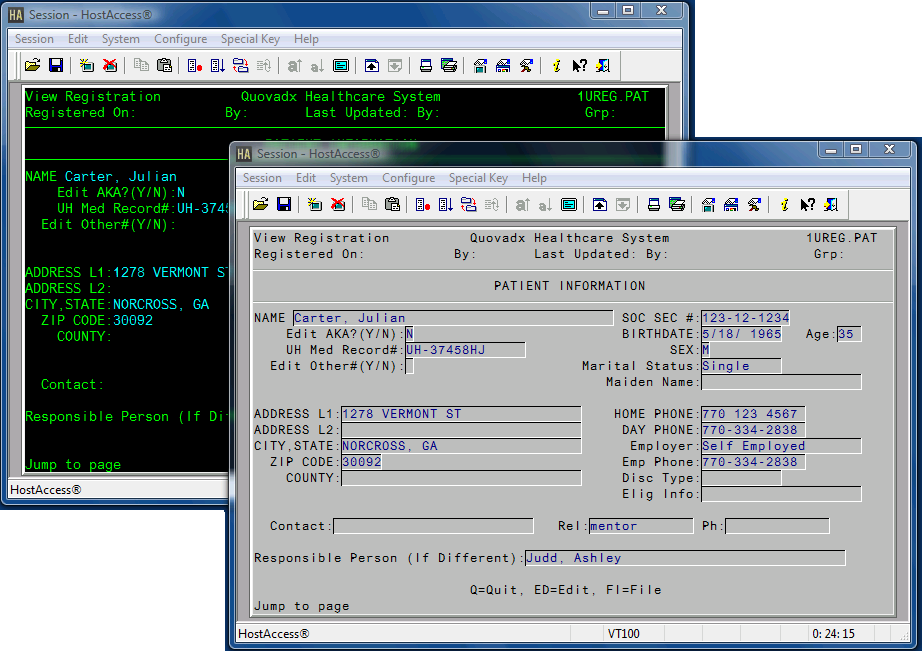922x651 pixels.
Task: Open the Session menu in front window
Action: tap(262, 178)
